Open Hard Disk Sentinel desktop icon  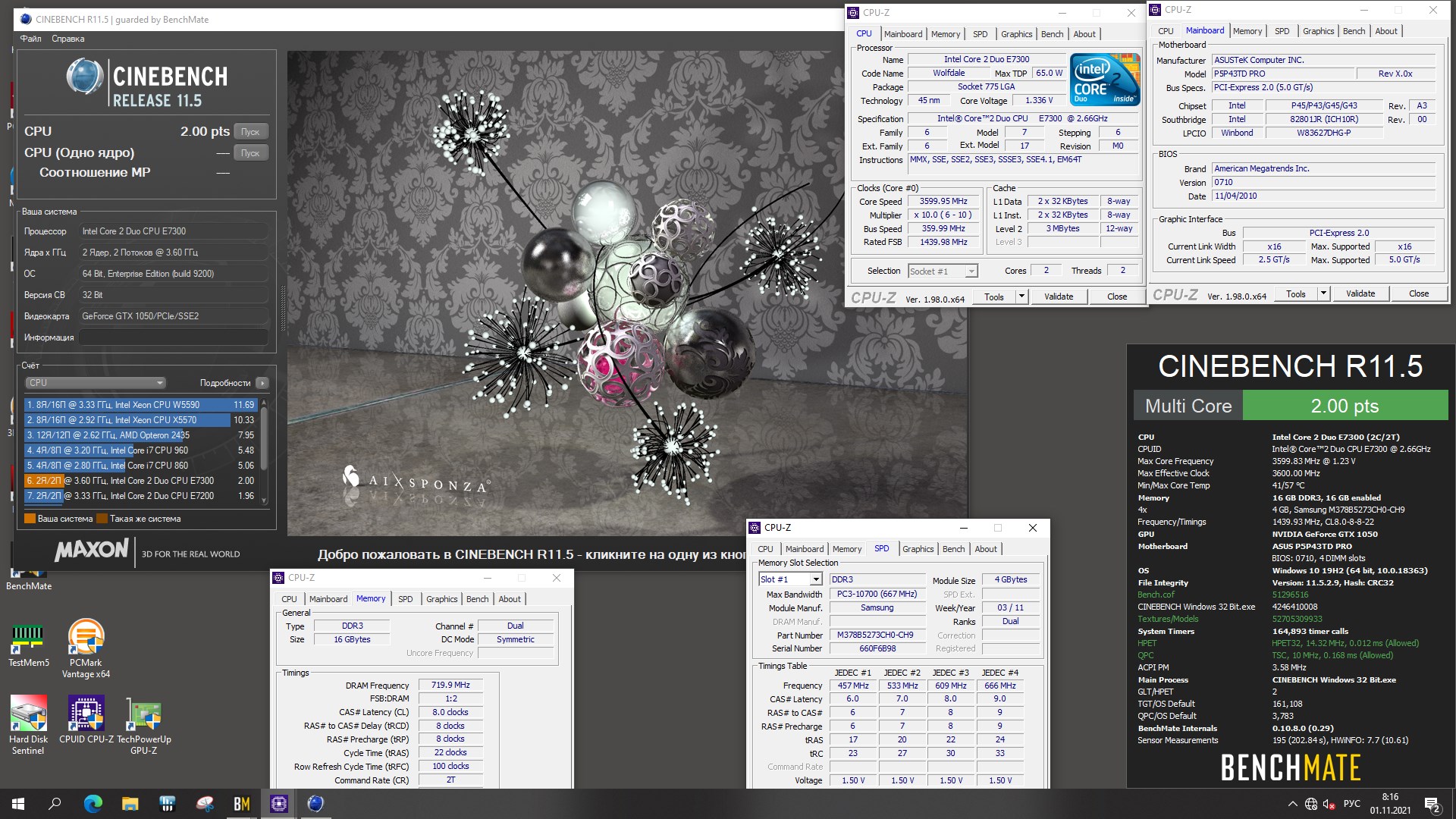click(28, 724)
